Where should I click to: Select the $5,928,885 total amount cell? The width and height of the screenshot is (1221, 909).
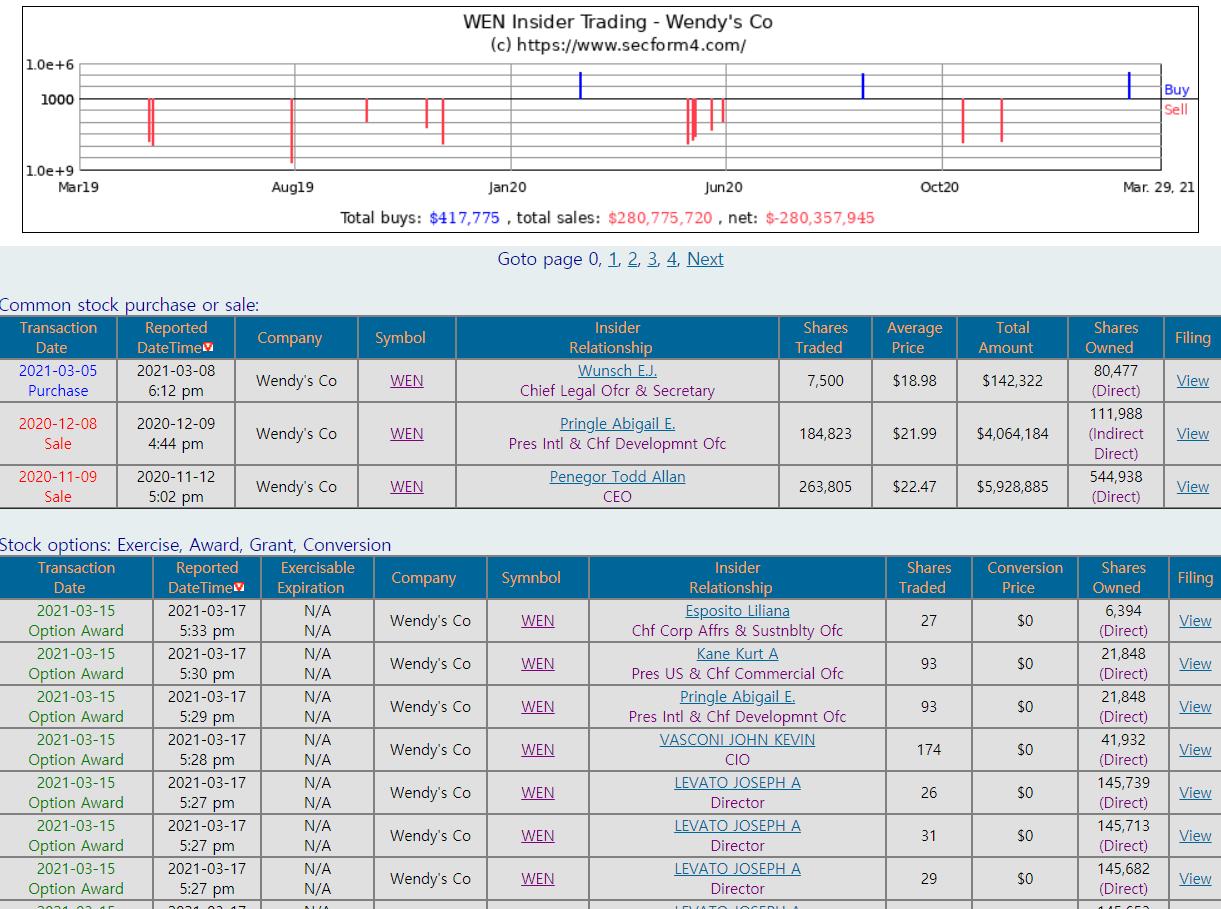(x=1012, y=487)
